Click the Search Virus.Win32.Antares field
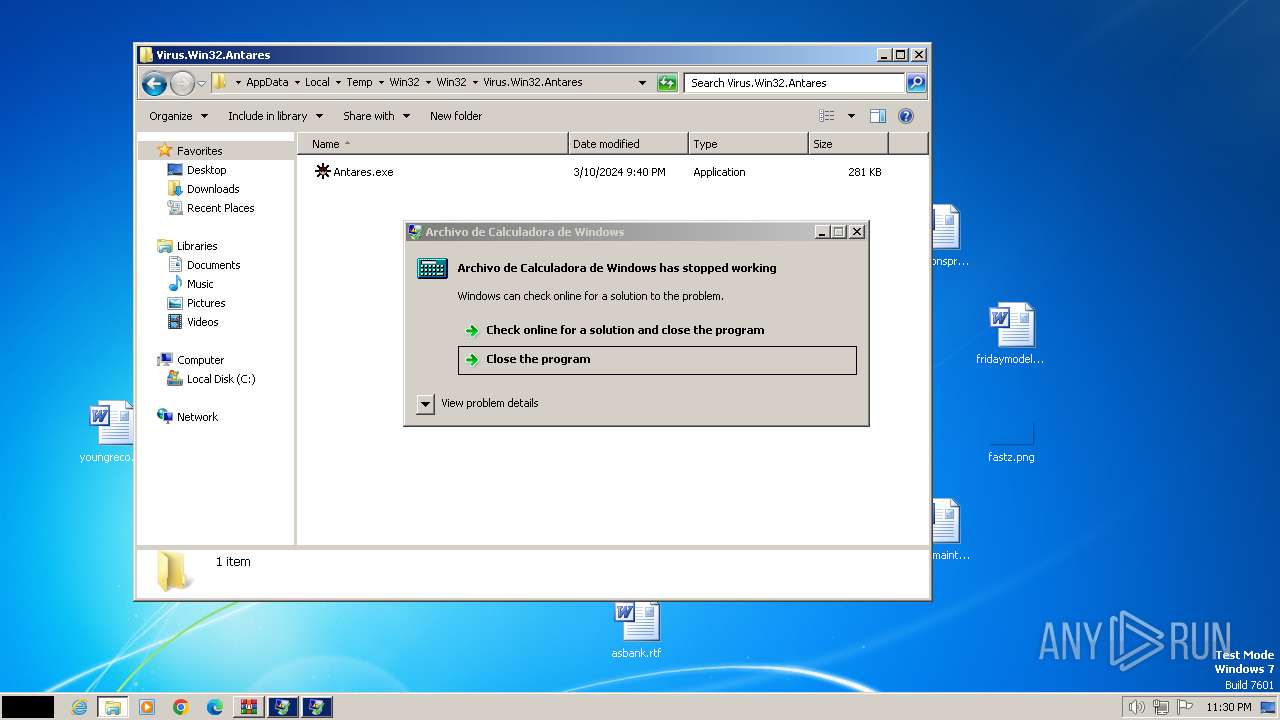This screenshot has height=720, width=1280. click(795, 83)
